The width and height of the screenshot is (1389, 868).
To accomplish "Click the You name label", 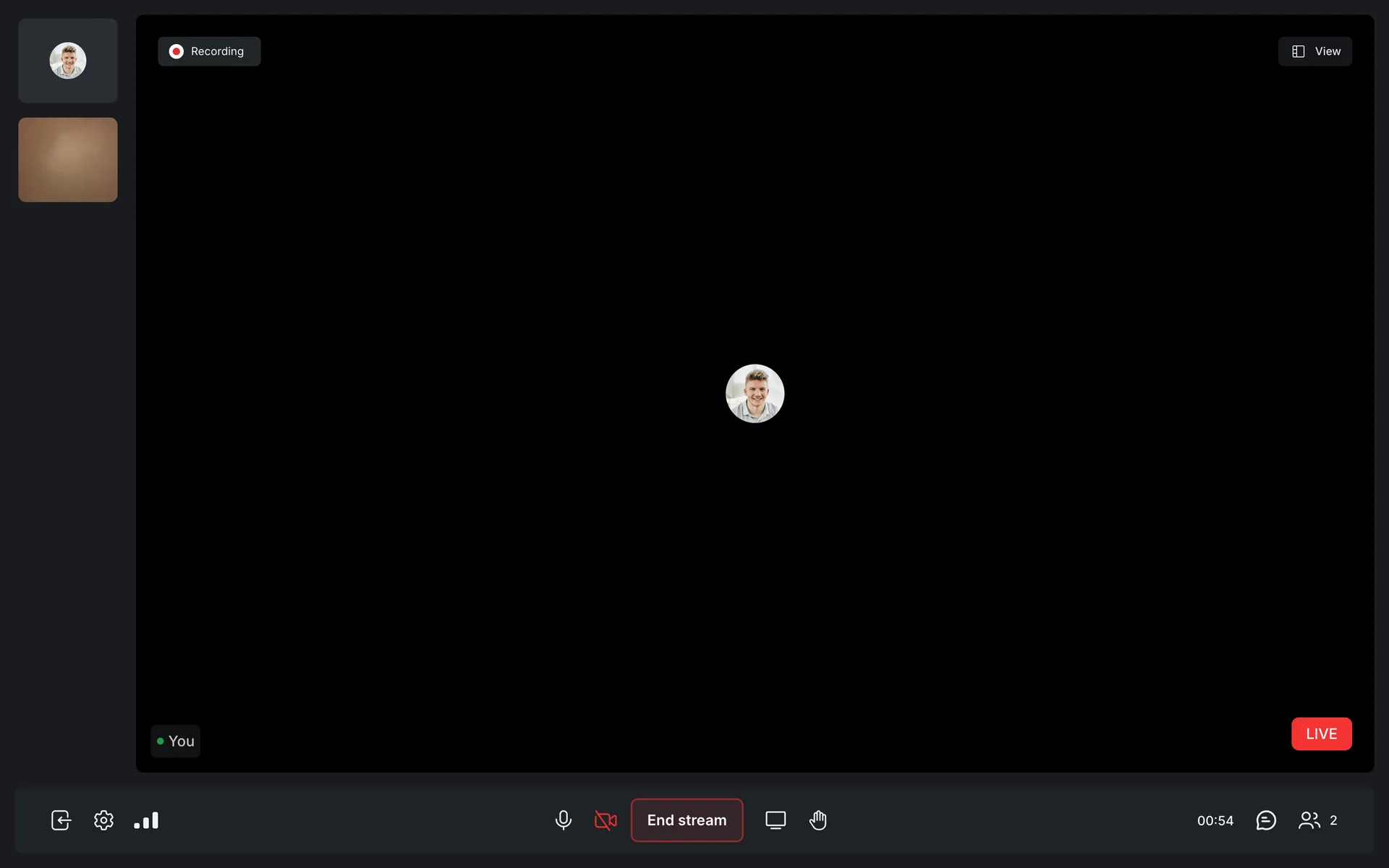I will pyautogui.click(x=181, y=741).
